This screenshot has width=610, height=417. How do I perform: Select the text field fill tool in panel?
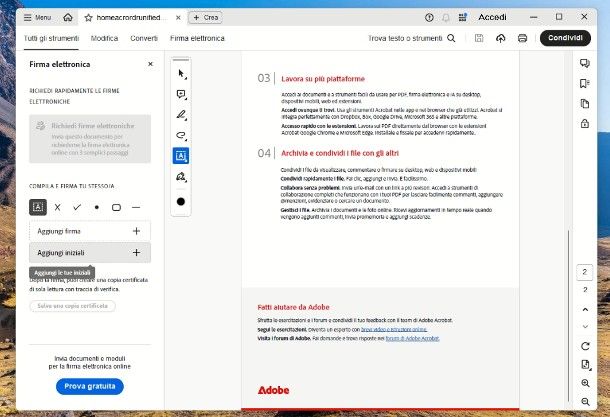point(38,207)
